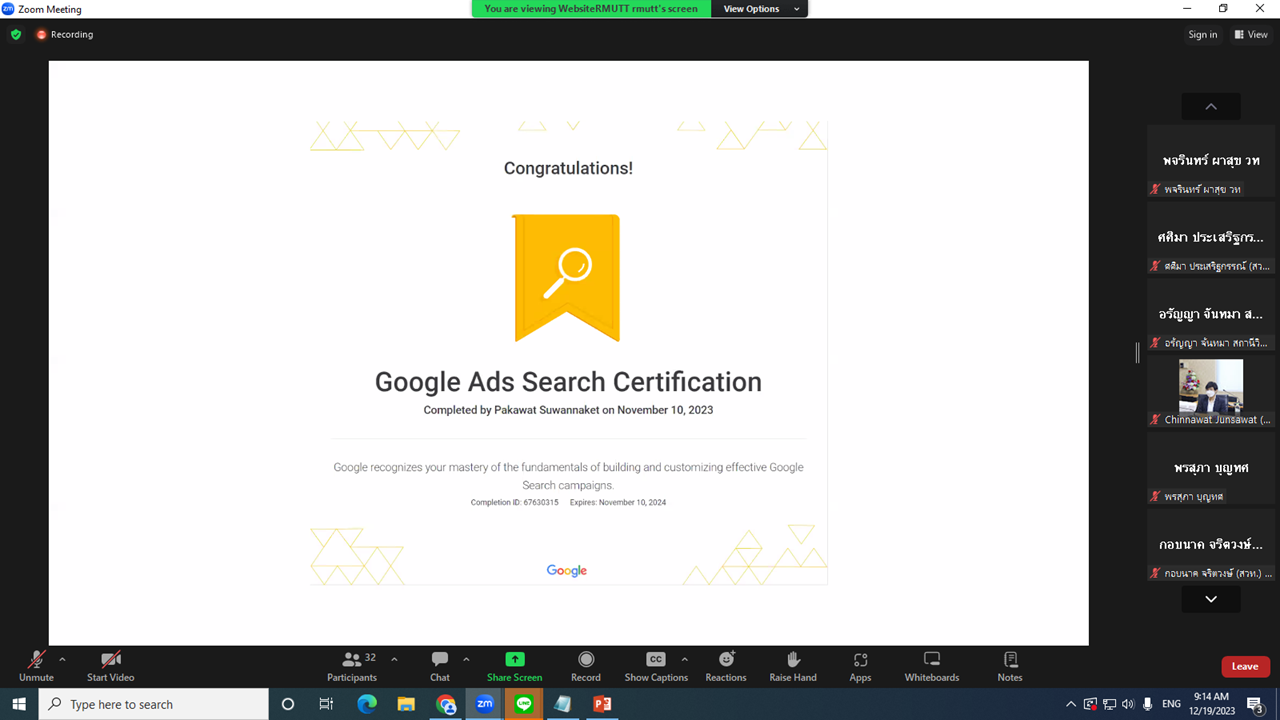This screenshot has height=720, width=1280.
Task: Open Zoom Apps
Action: click(x=860, y=666)
